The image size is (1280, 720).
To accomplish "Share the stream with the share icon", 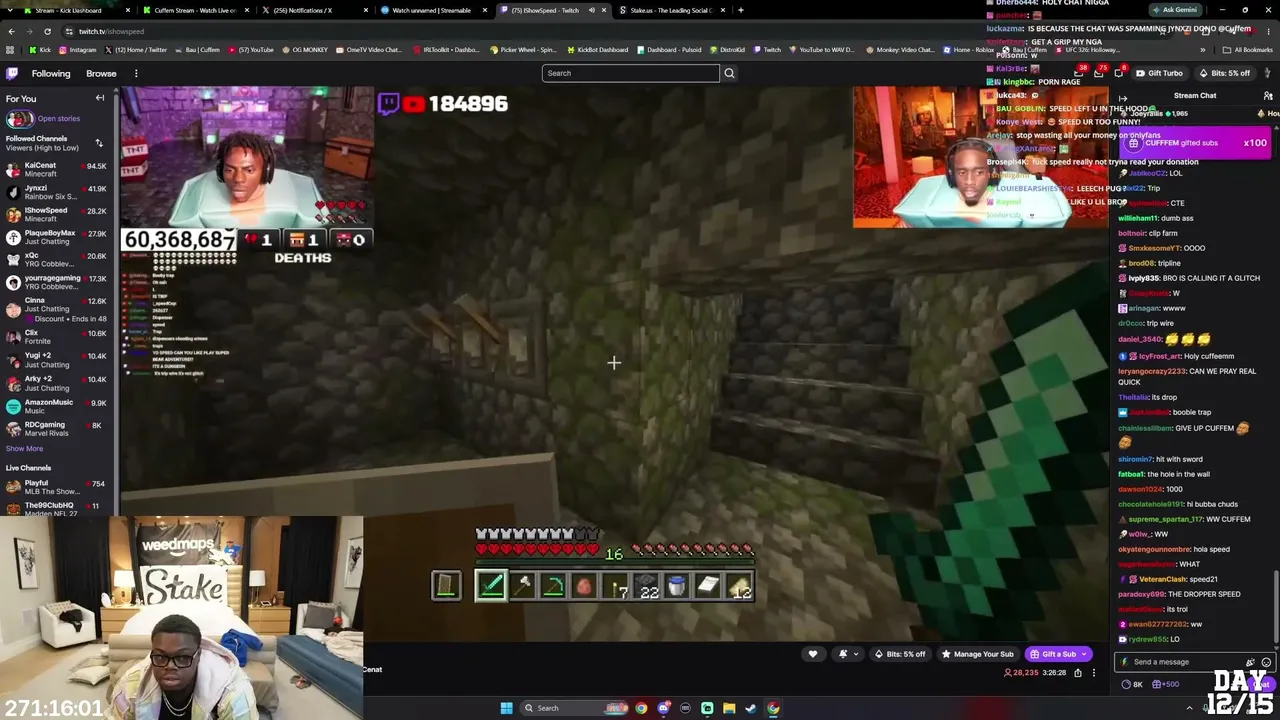I will (x=1077, y=673).
